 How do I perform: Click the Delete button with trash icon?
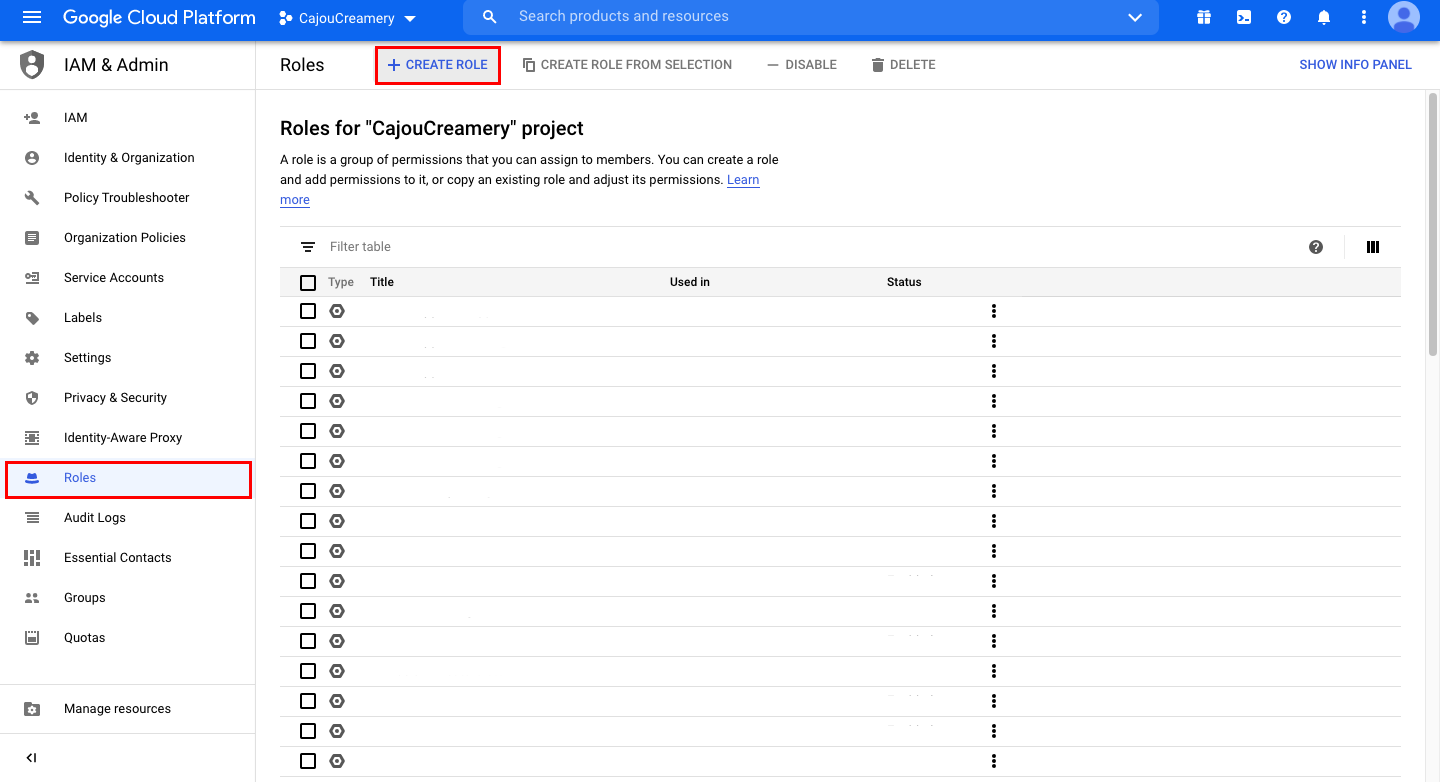point(903,65)
